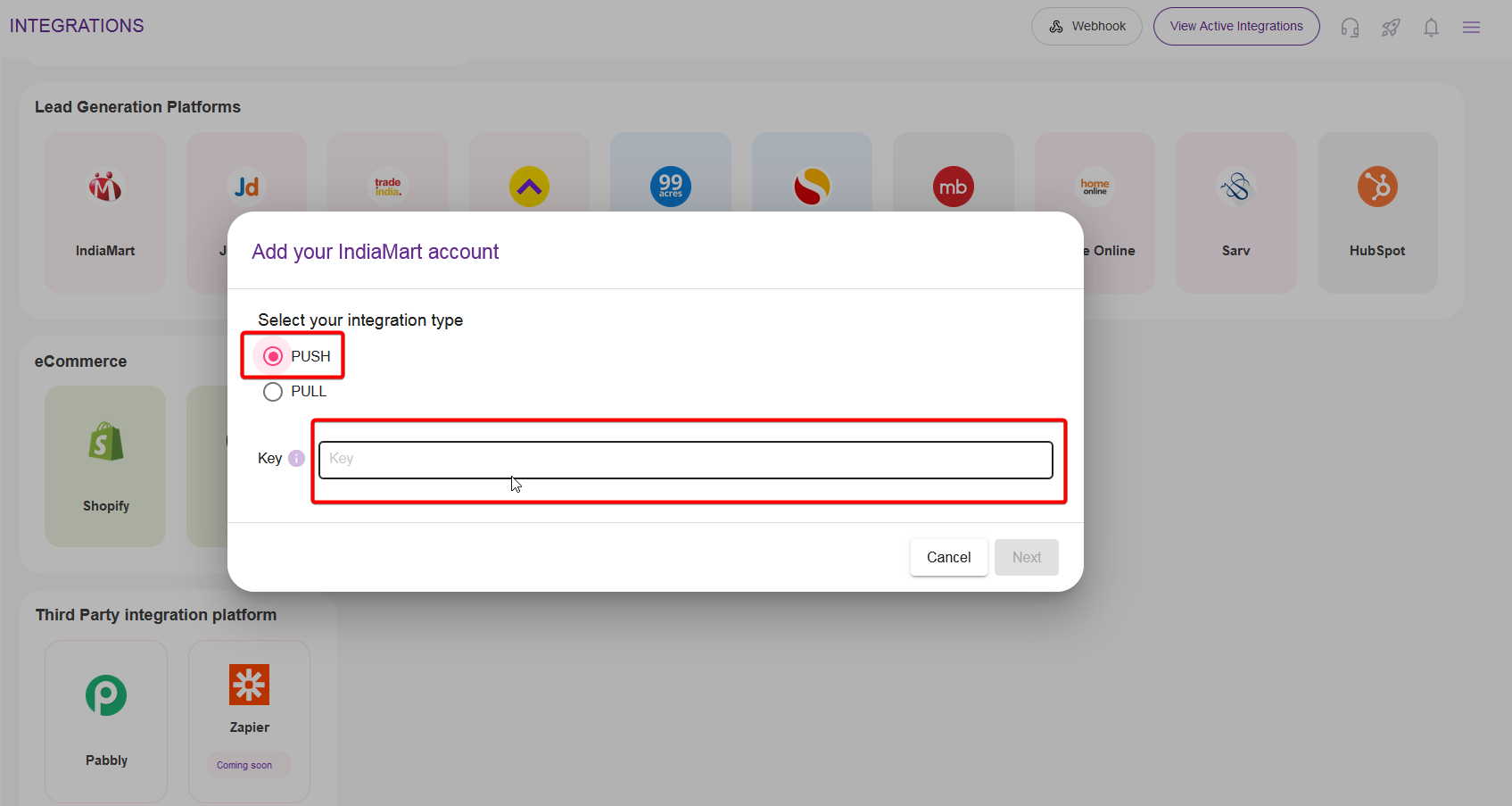Select the PUSH integration type radio
Screen dimensions: 1512x806
tap(273, 356)
